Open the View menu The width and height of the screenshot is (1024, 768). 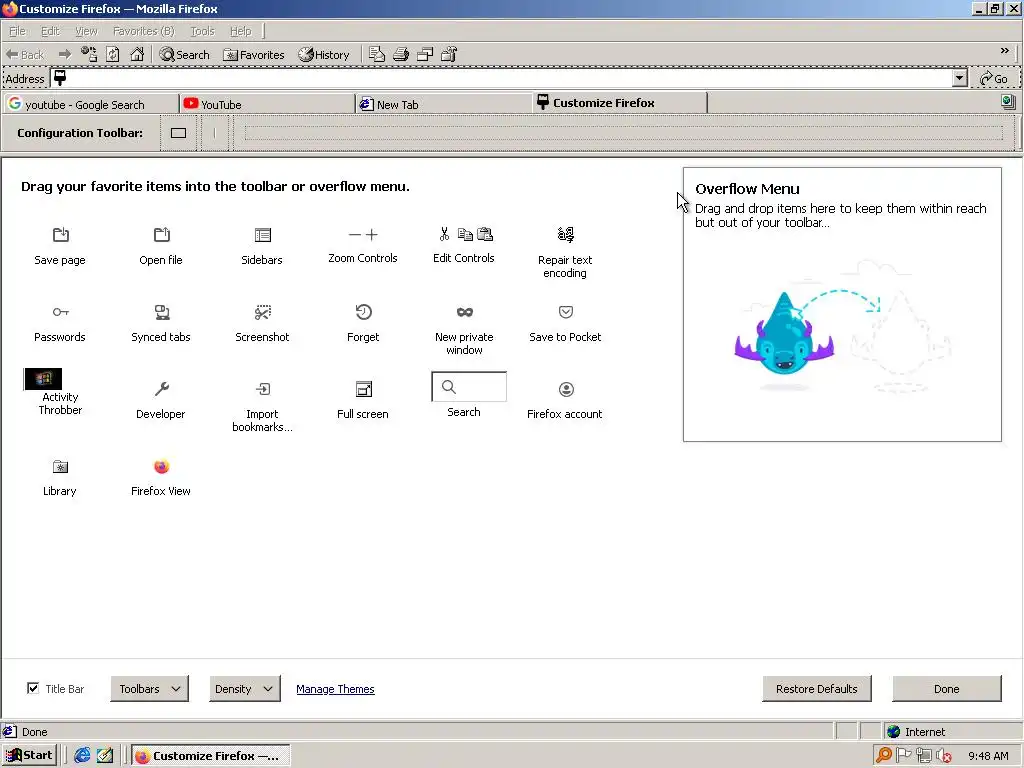pyautogui.click(x=86, y=31)
